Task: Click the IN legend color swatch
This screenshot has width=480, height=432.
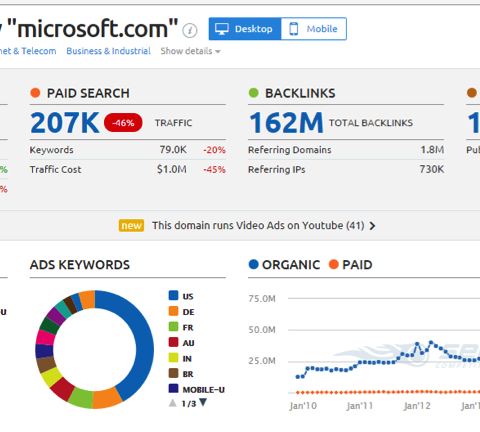Action: point(173,358)
